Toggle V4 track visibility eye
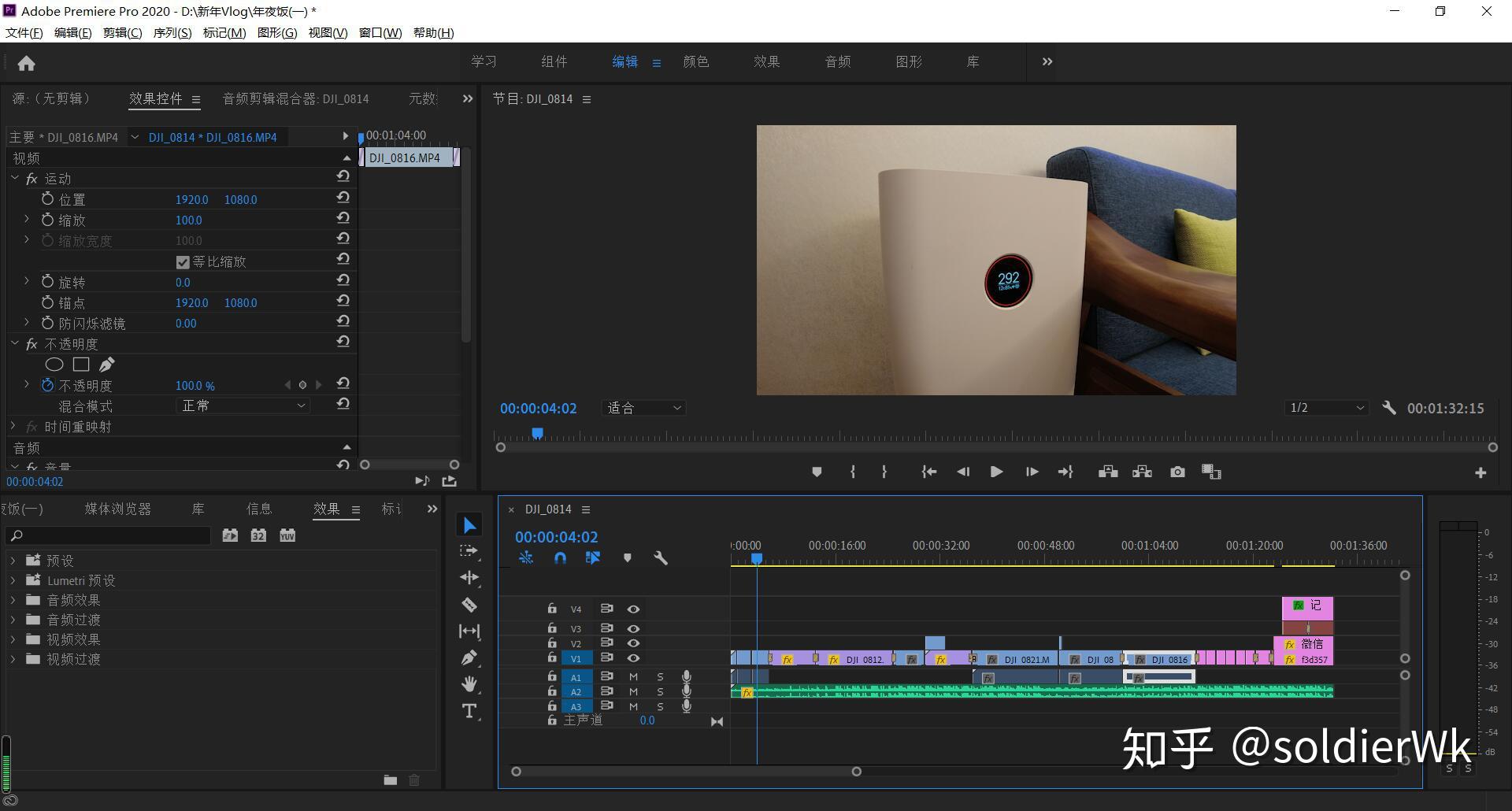The height and width of the screenshot is (811, 1512). (x=632, y=609)
